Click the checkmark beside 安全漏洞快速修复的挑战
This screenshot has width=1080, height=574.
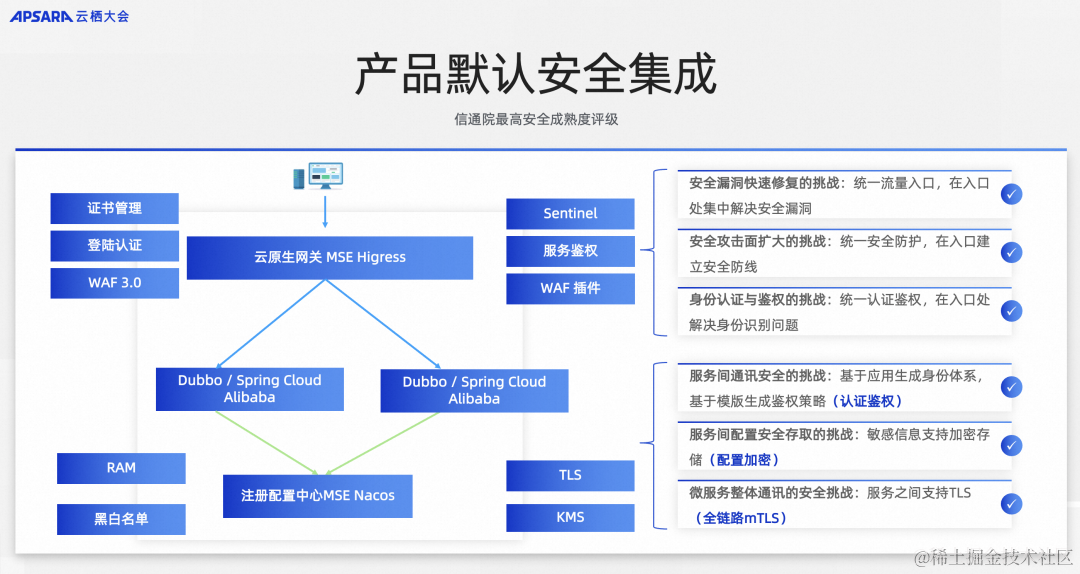(1011, 194)
